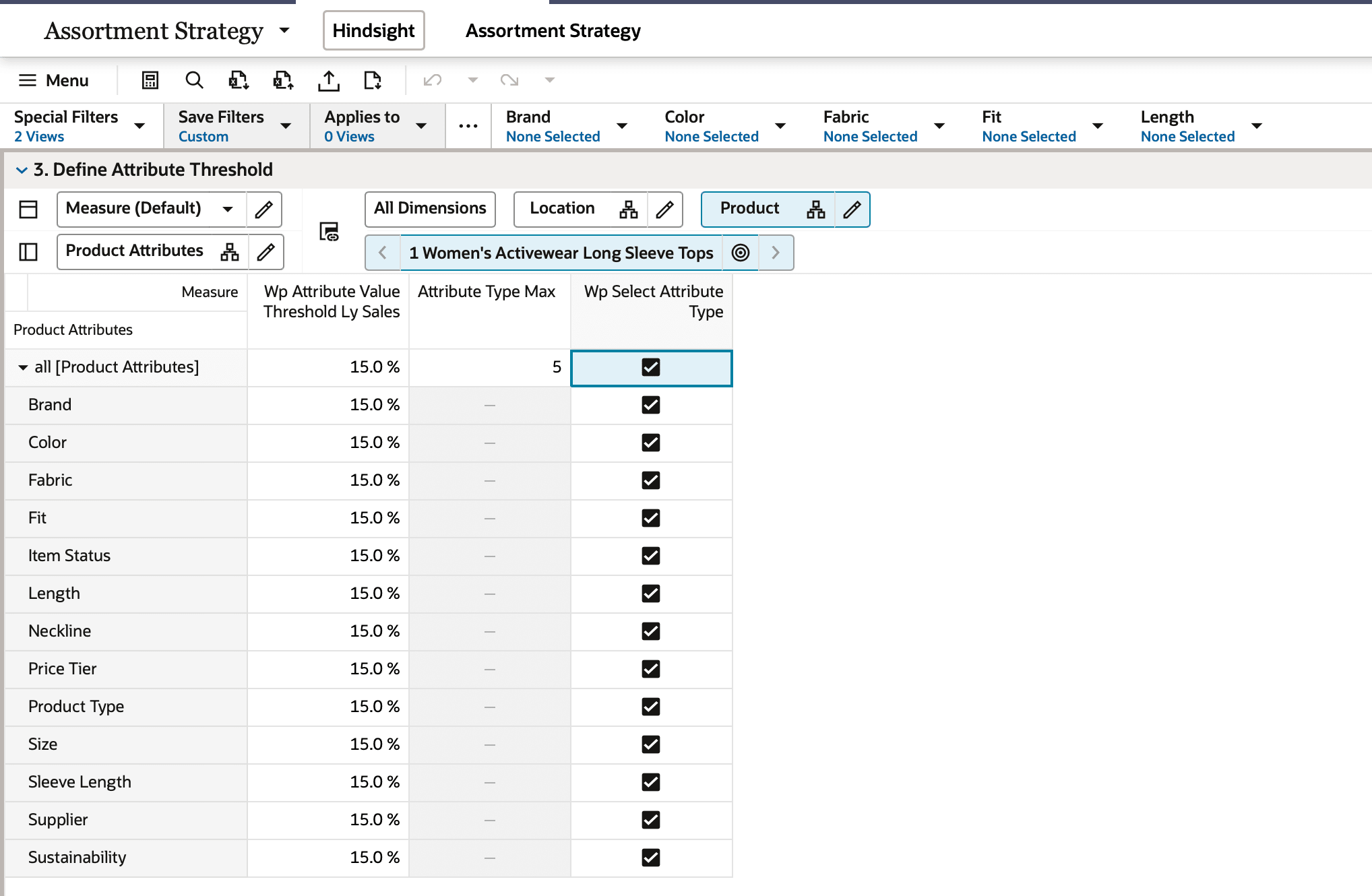Toggle the Neckline select attribute checkbox
This screenshot has width=1372, height=896.
[650, 631]
